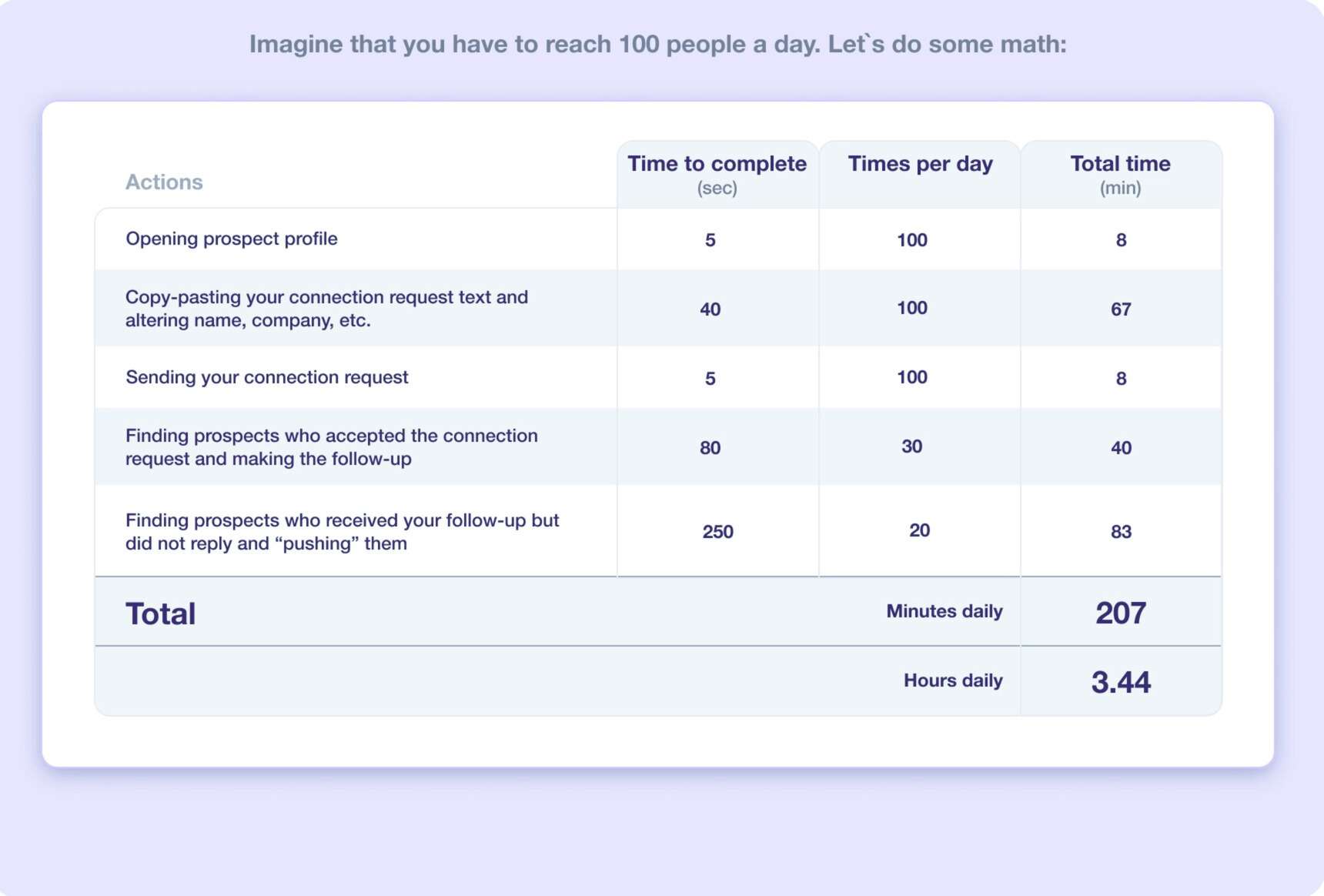Click the heading about reaching 100 people
1324x896 pixels.
pyautogui.click(x=658, y=45)
